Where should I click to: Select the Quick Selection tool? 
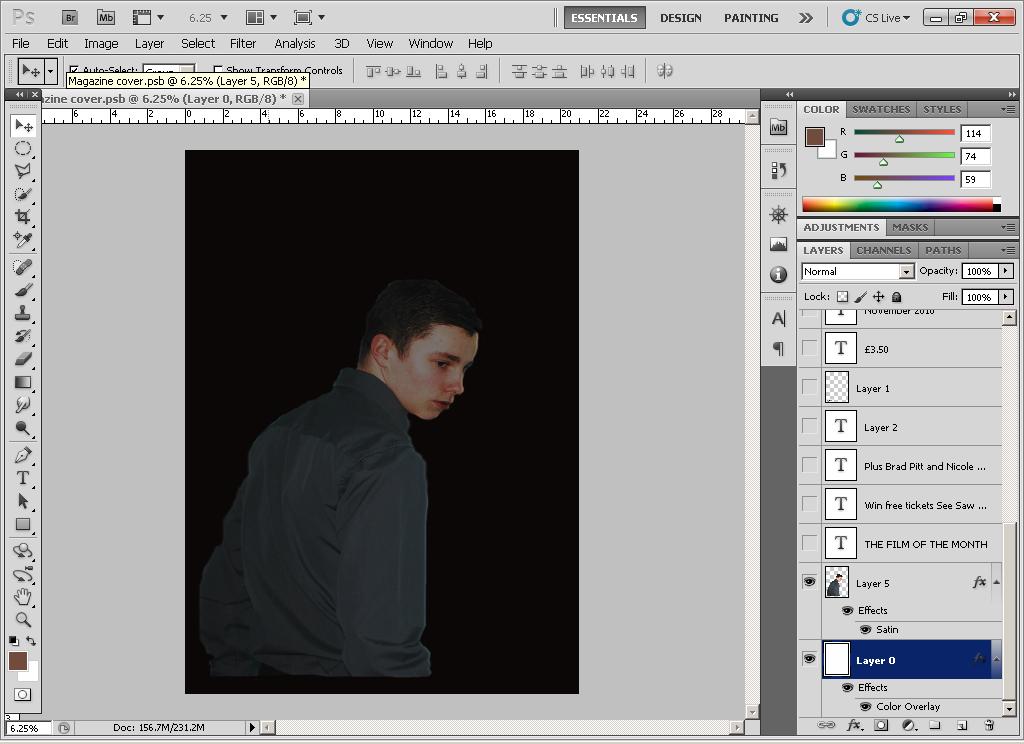[23, 194]
